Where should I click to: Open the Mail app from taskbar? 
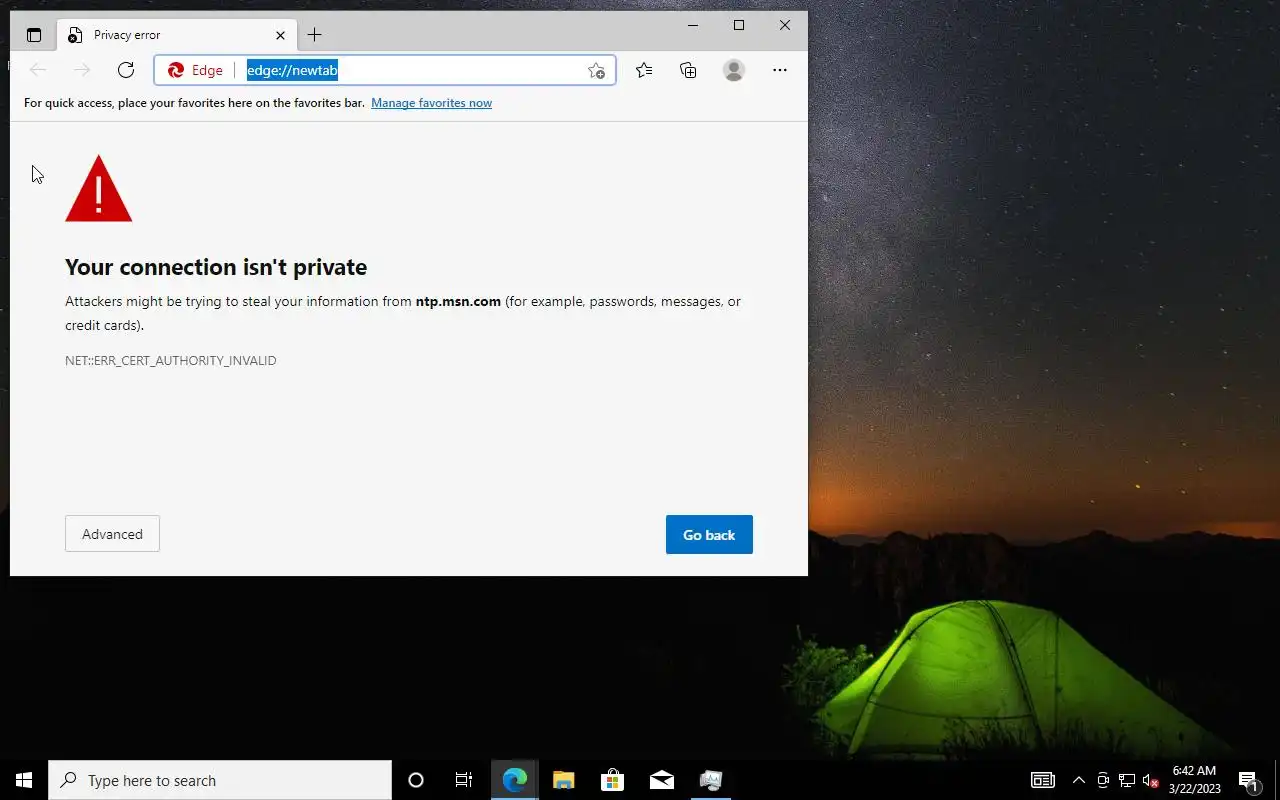click(x=662, y=780)
